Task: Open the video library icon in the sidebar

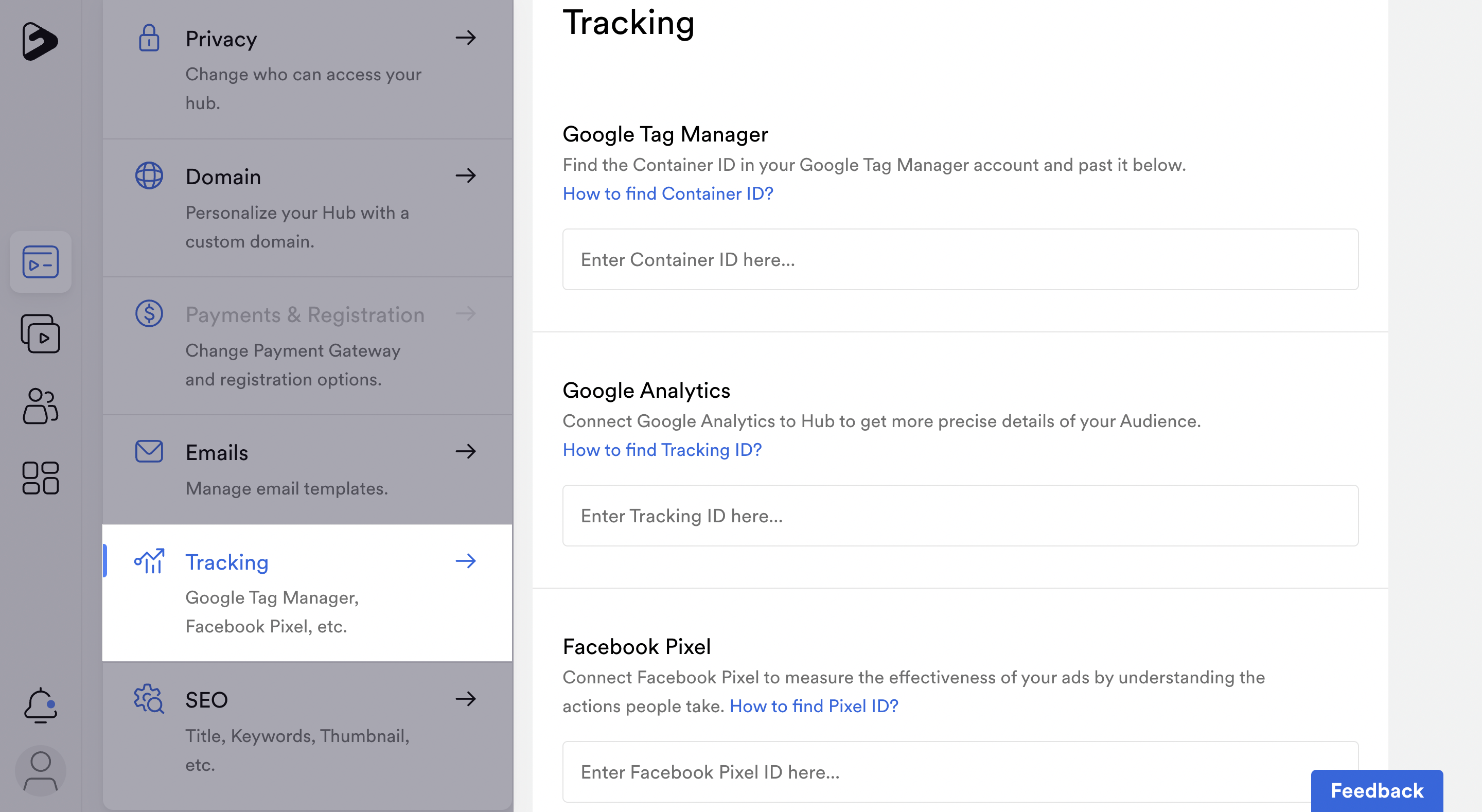Action: pos(40,333)
